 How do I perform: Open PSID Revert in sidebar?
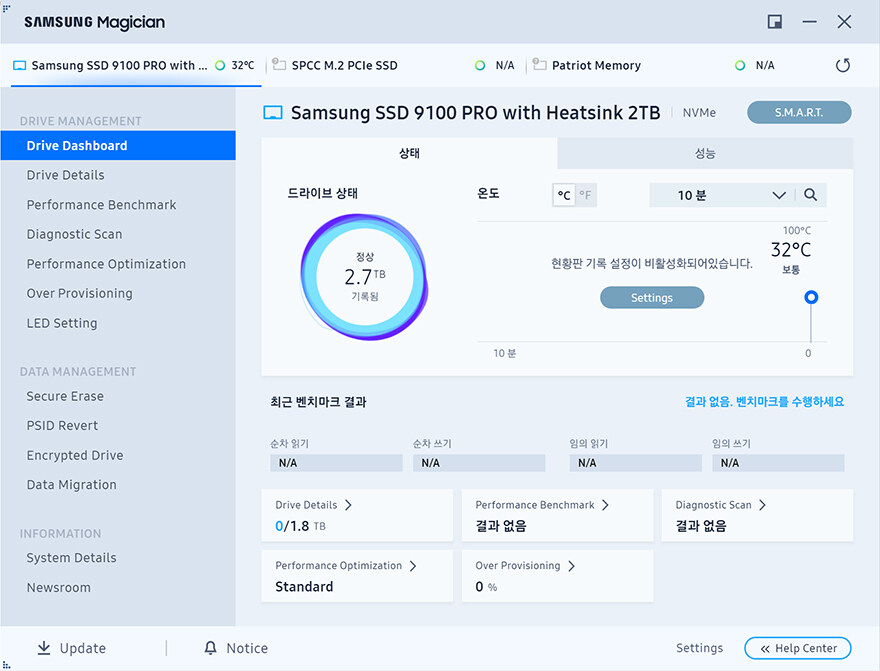coord(118,426)
